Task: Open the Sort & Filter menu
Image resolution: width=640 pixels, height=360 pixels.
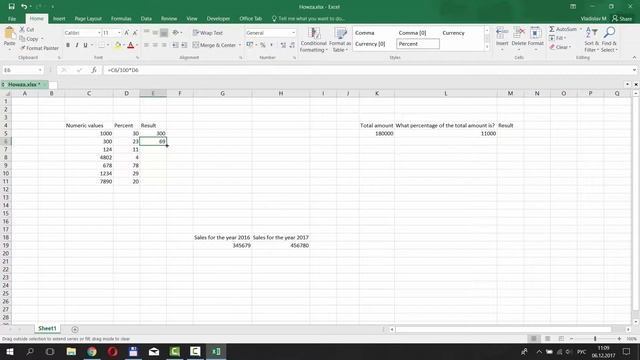Action: tap(591, 40)
